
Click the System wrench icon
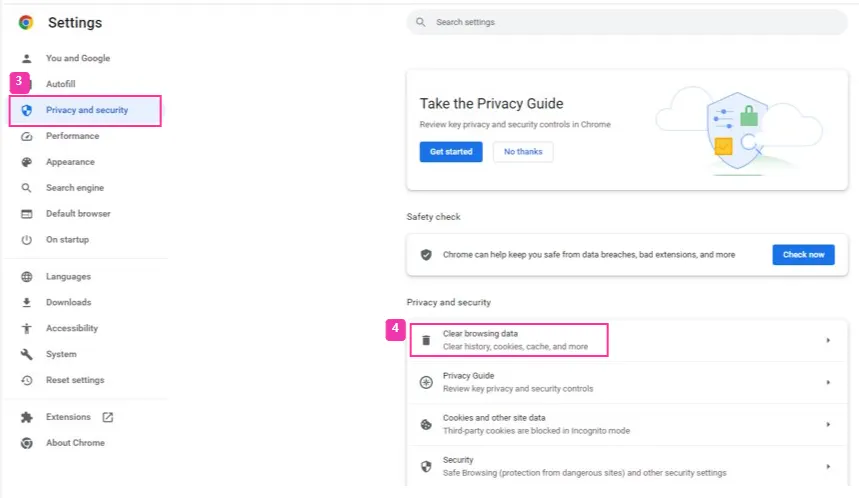point(27,354)
